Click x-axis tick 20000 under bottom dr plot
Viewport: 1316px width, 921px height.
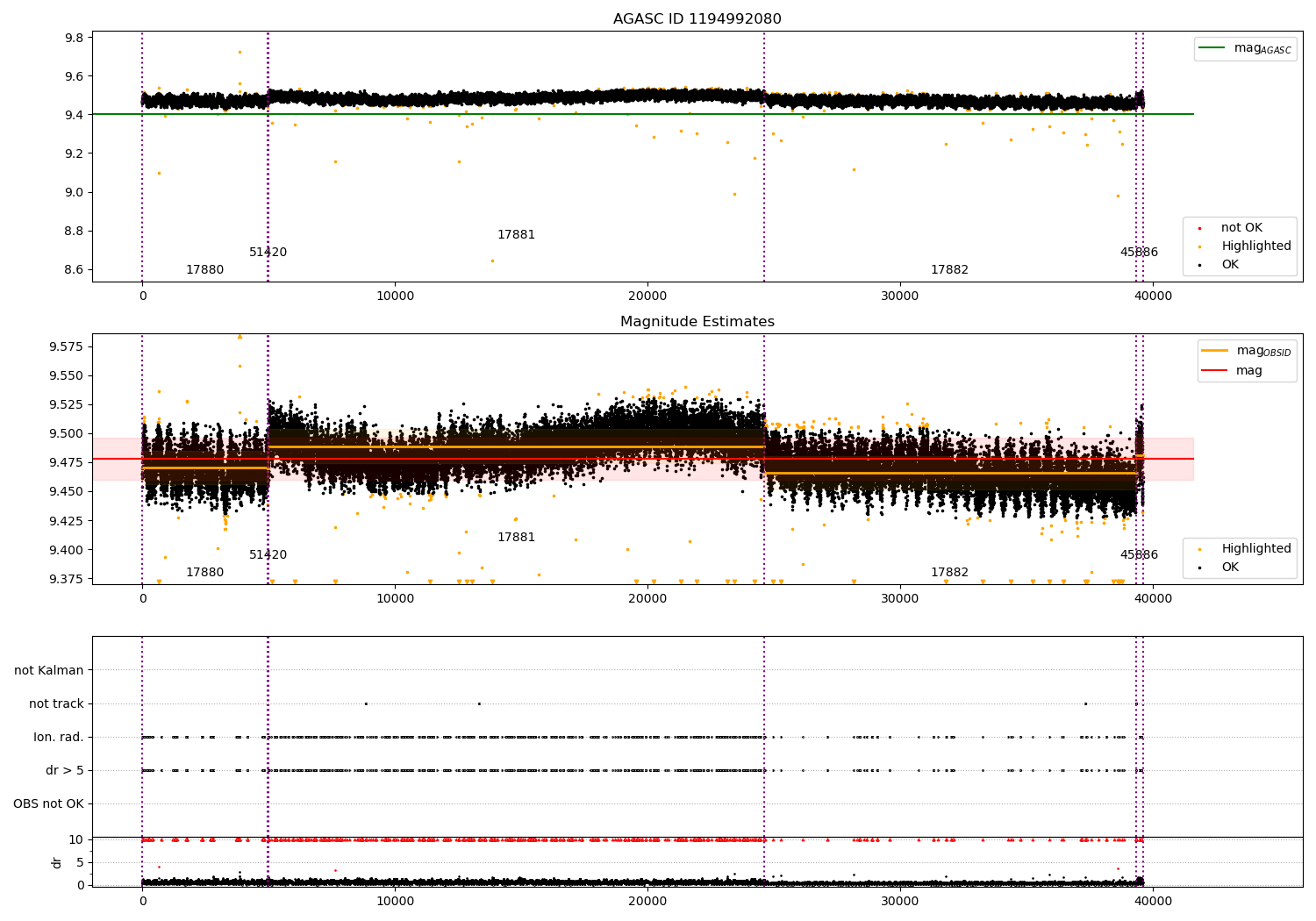(x=647, y=901)
